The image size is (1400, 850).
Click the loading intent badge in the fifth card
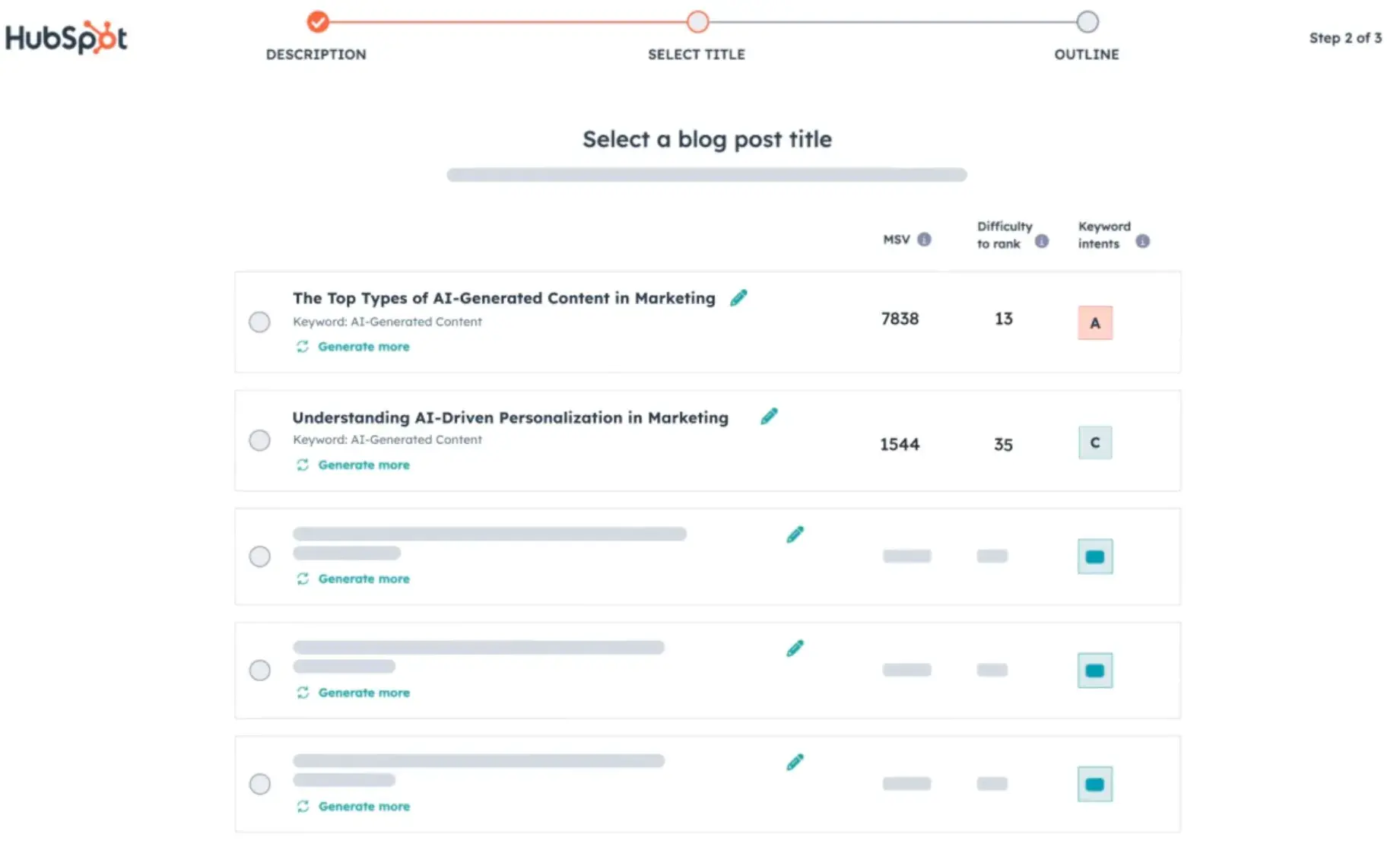coord(1095,785)
